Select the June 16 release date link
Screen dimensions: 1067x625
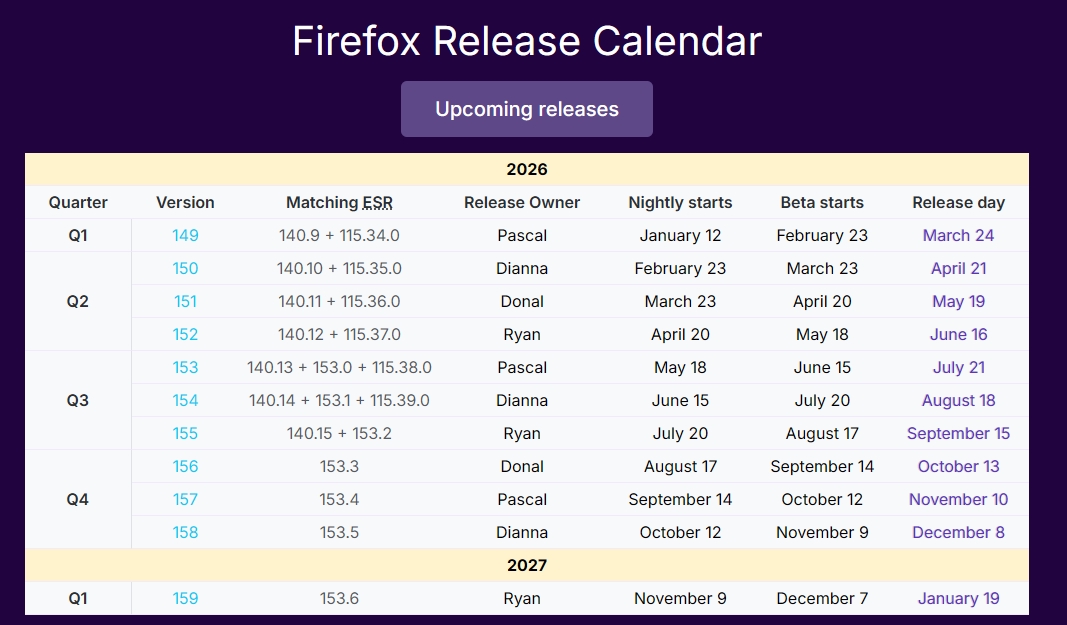tap(958, 334)
